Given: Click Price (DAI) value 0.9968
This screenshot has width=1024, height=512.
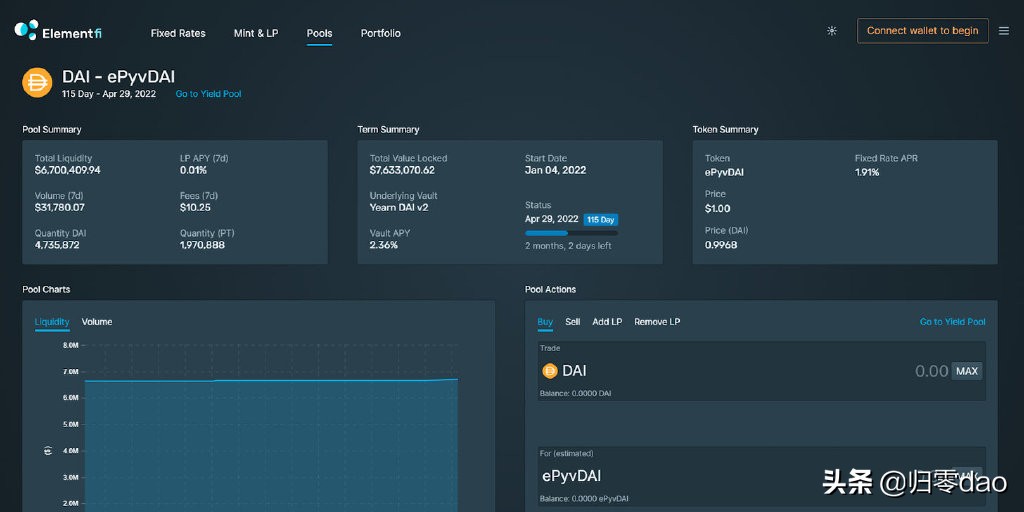Looking at the screenshot, I should click(x=721, y=245).
